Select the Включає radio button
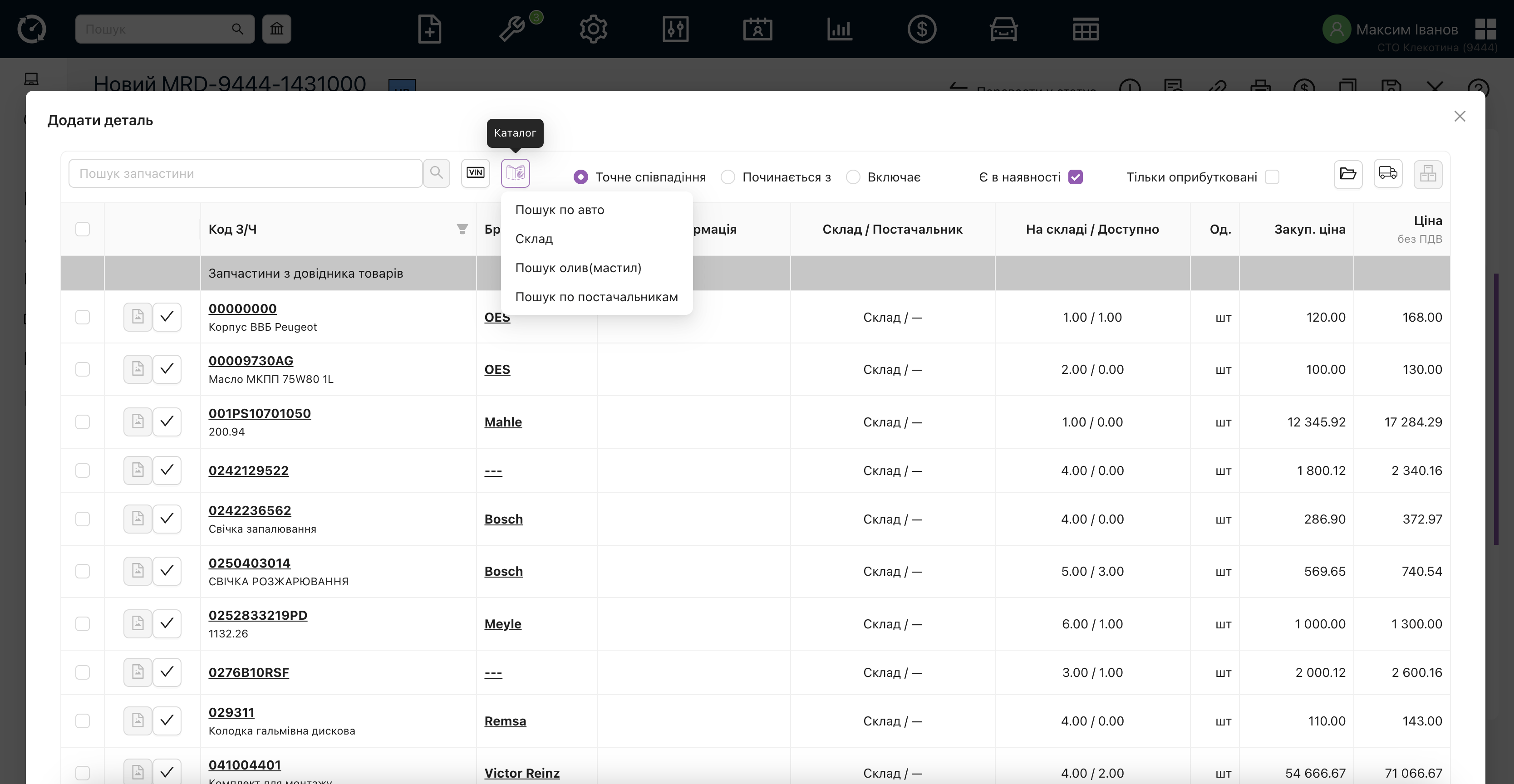1514x784 pixels. click(x=853, y=177)
